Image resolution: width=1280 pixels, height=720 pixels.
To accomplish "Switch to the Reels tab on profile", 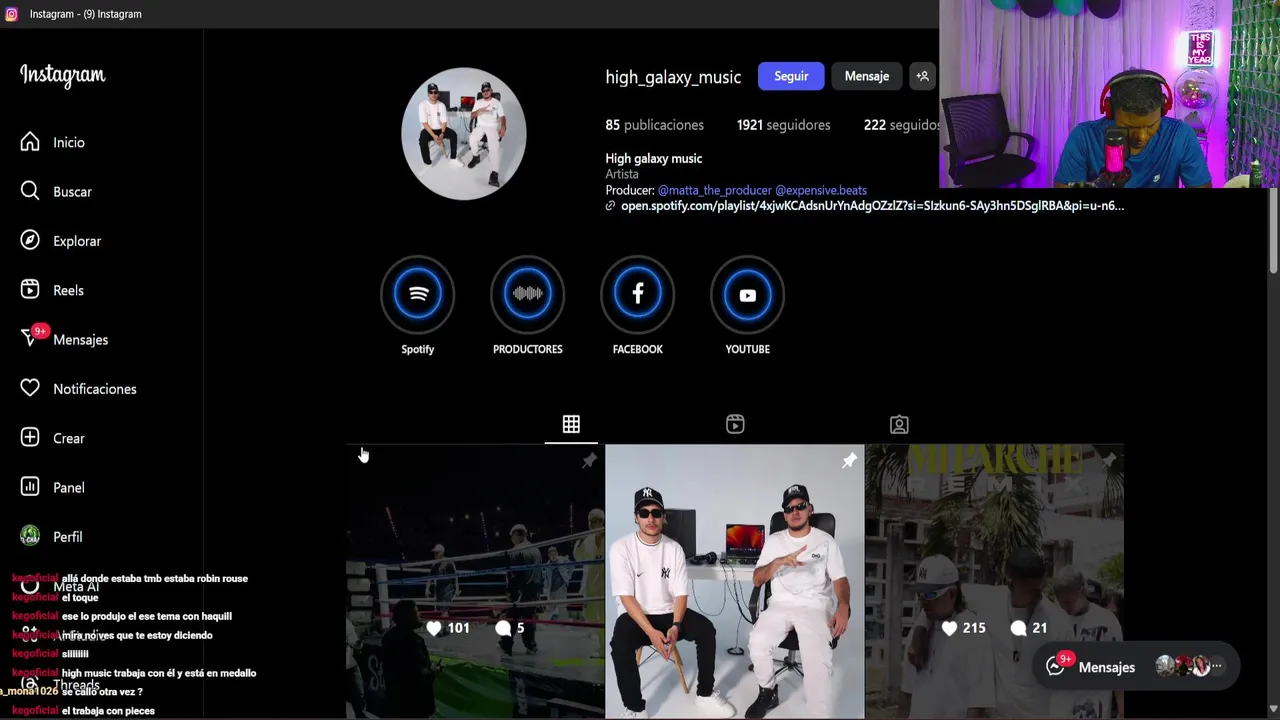I will 735,424.
